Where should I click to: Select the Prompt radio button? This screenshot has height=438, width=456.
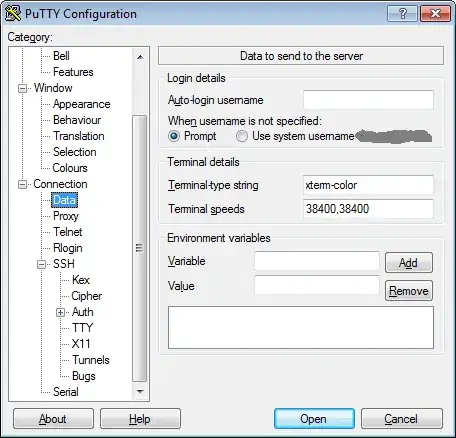174,136
